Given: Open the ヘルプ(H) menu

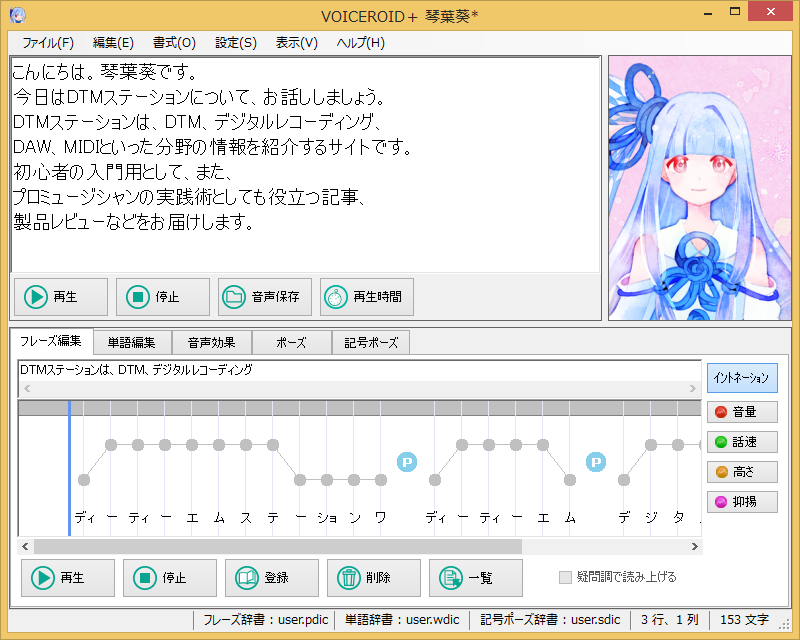Looking at the screenshot, I should coord(360,43).
